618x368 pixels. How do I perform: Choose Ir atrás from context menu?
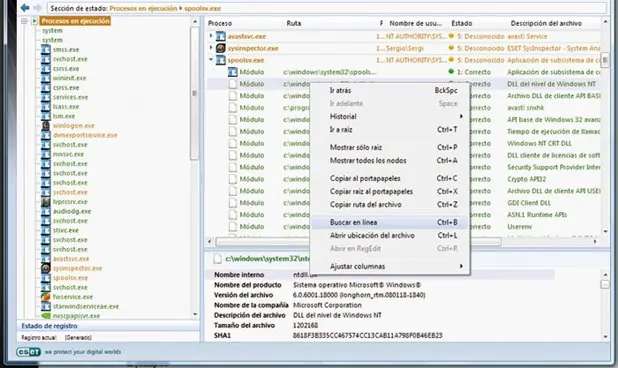click(390, 90)
